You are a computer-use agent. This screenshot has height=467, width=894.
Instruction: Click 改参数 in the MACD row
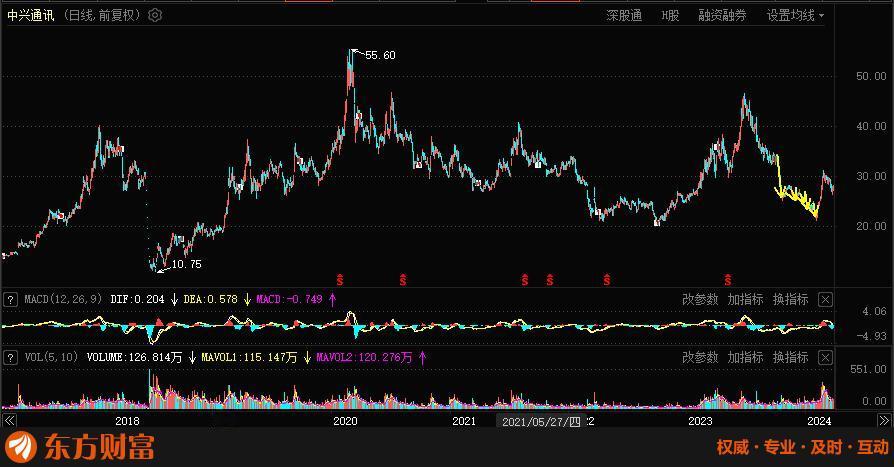pos(700,299)
